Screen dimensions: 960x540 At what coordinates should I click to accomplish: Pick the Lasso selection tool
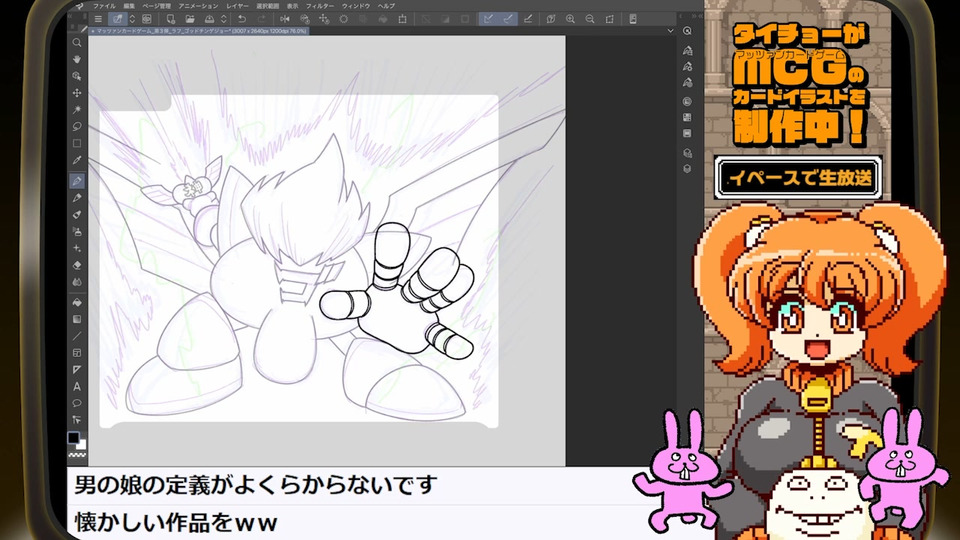click(77, 127)
